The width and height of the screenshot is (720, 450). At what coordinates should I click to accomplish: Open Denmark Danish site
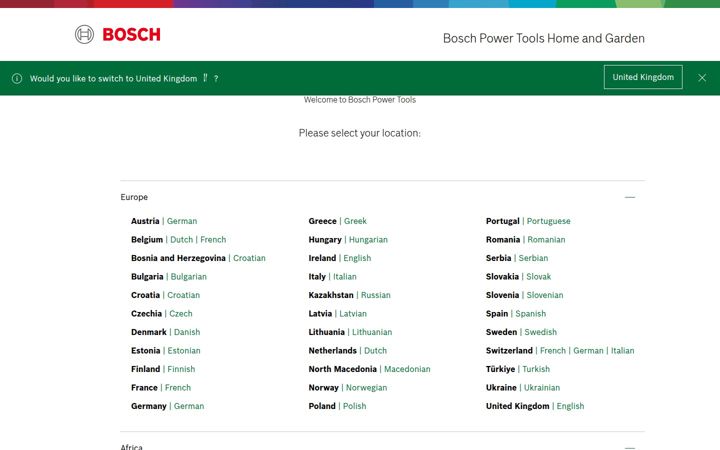(x=187, y=332)
